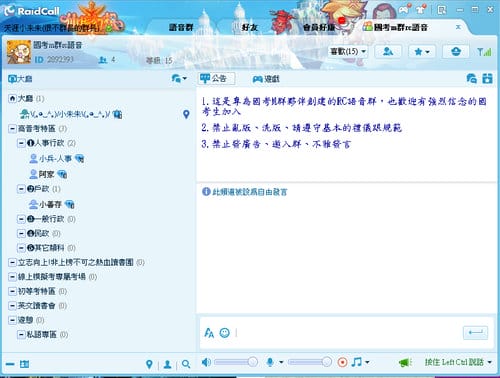This screenshot has height=378, width=500.
Task: Click the members count icon
Action: pyautogui.click(x=103, y=60)
